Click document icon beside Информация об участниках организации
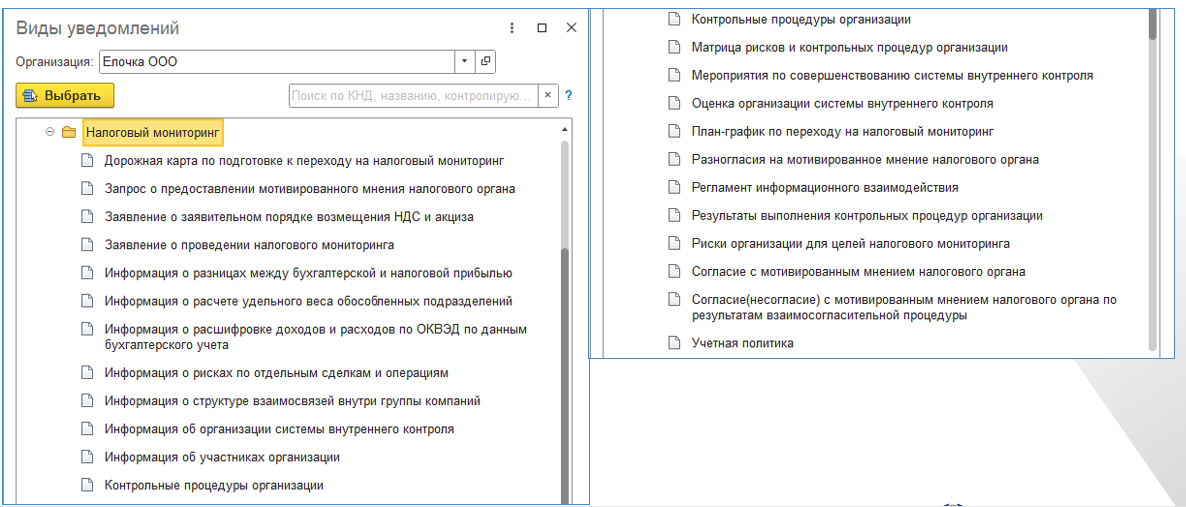The height and width of the screenshot is (507, 1186). [87, 458]
